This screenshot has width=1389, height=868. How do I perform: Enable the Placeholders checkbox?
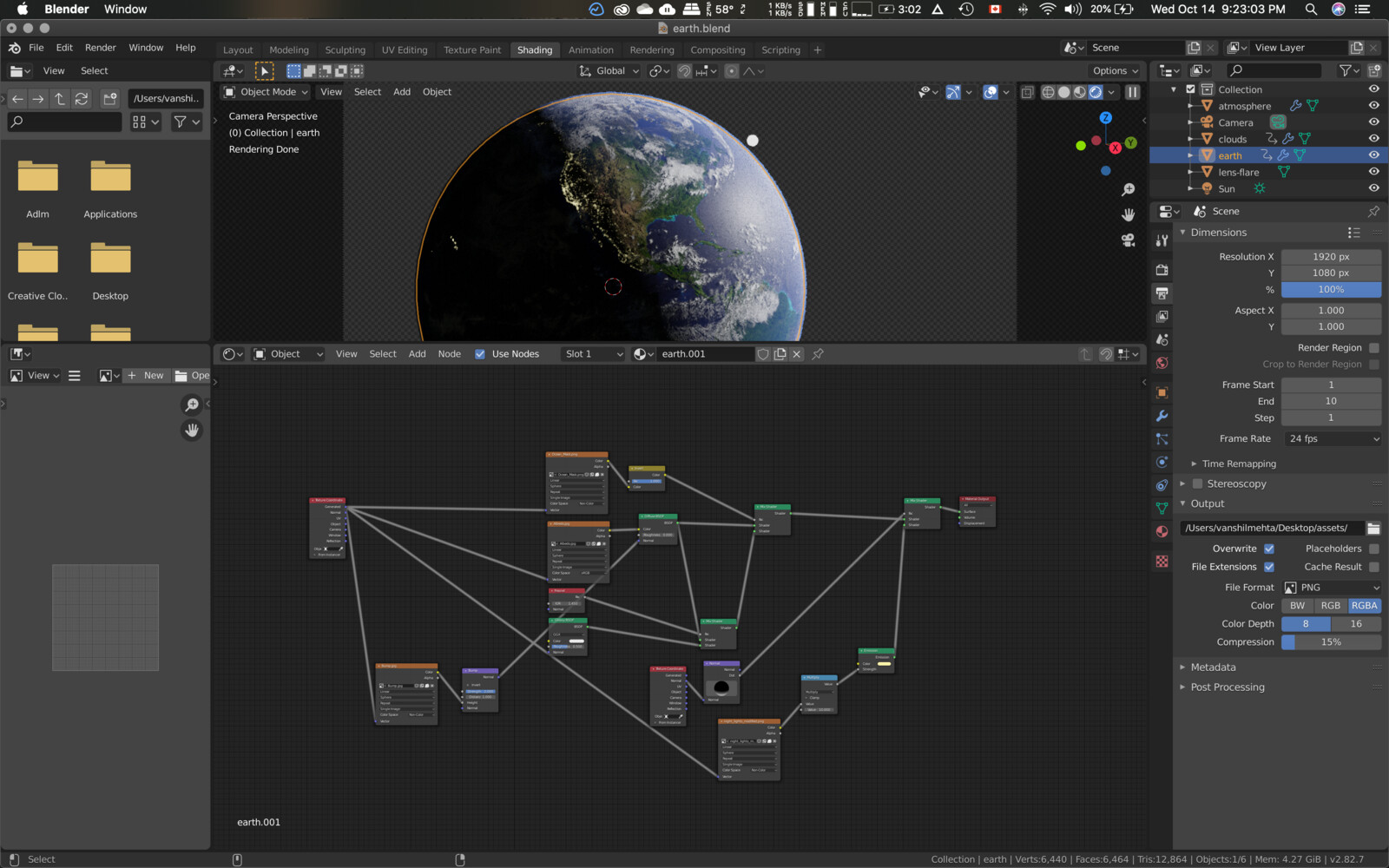pyautogui.click(x=1374, y=549)
